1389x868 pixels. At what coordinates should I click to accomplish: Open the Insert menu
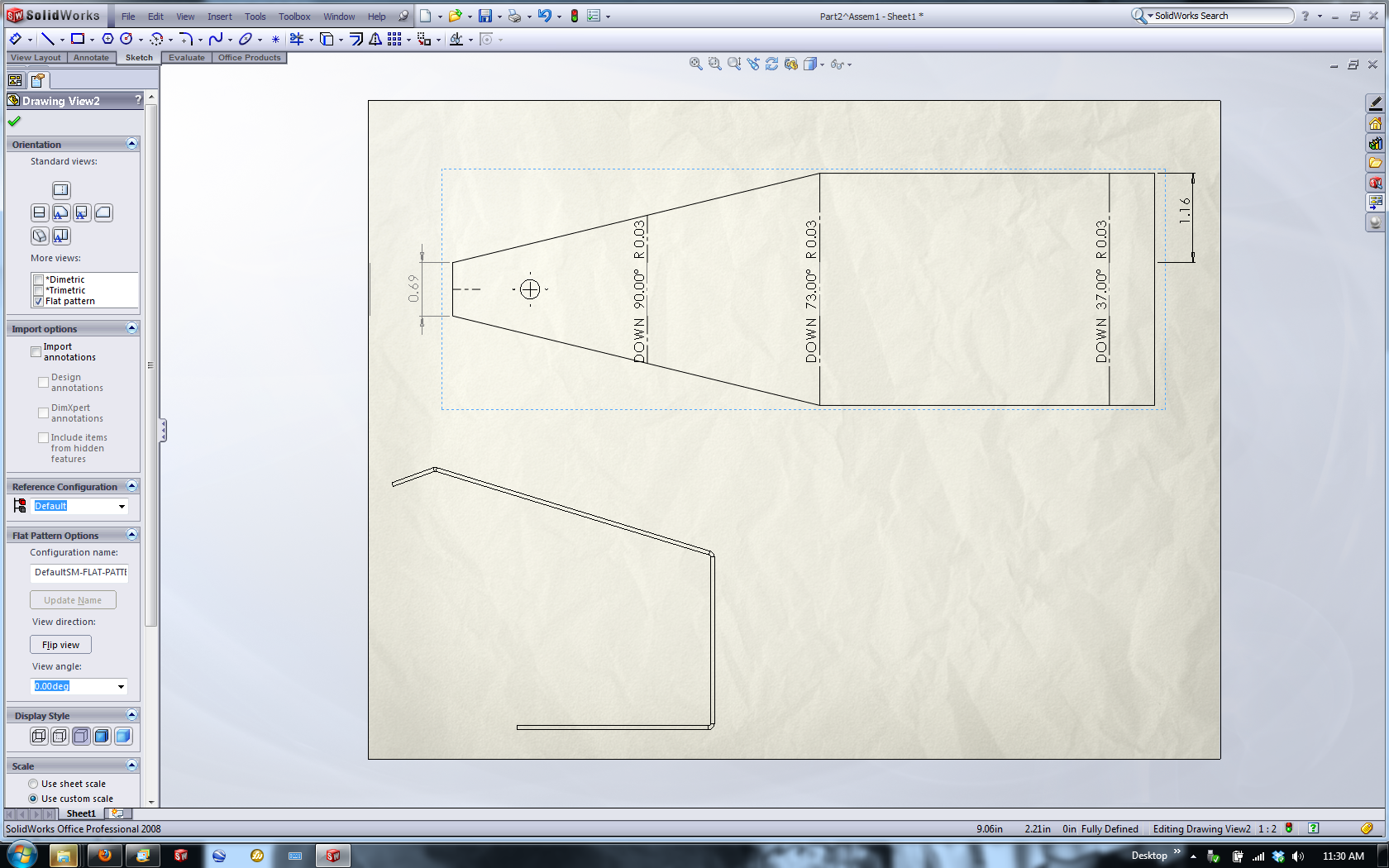[x=220, y=17]
